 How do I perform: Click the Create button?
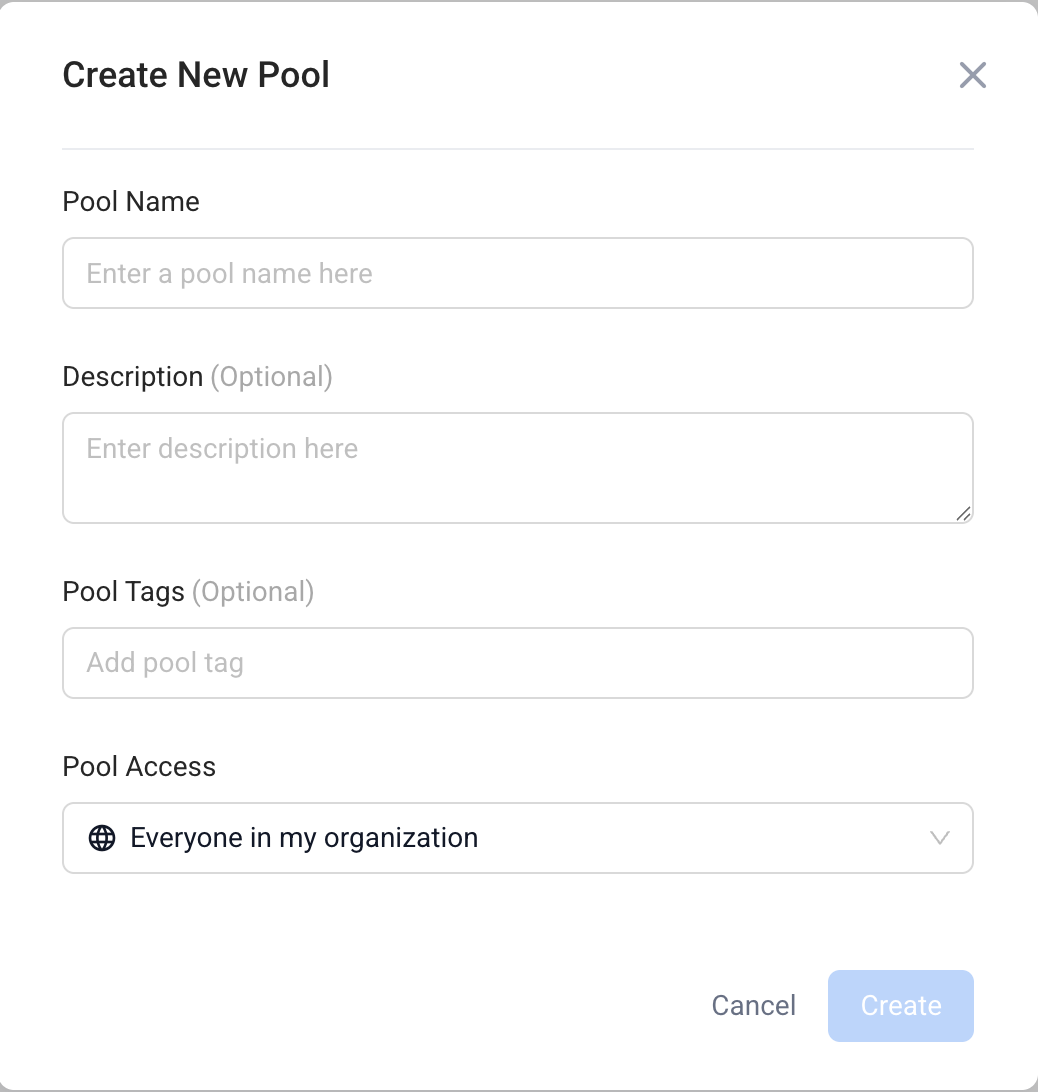point(901,1006)
